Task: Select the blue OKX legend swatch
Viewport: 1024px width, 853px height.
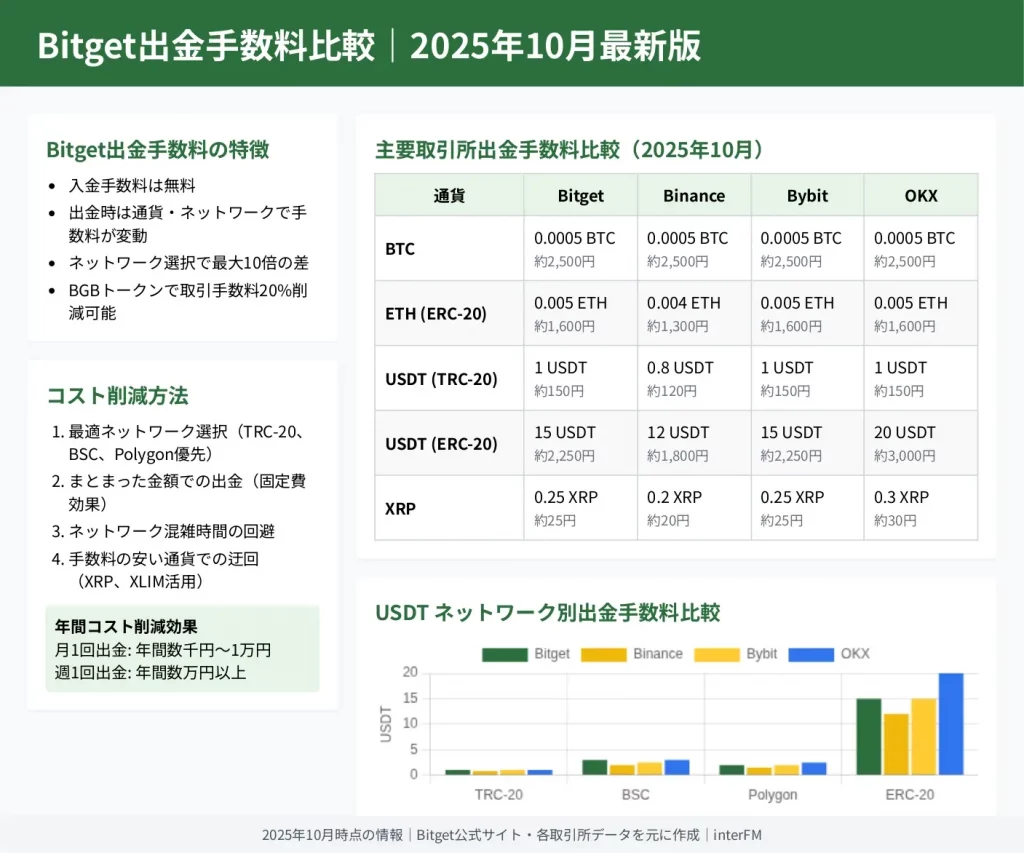Action: [x=811, y=654]
